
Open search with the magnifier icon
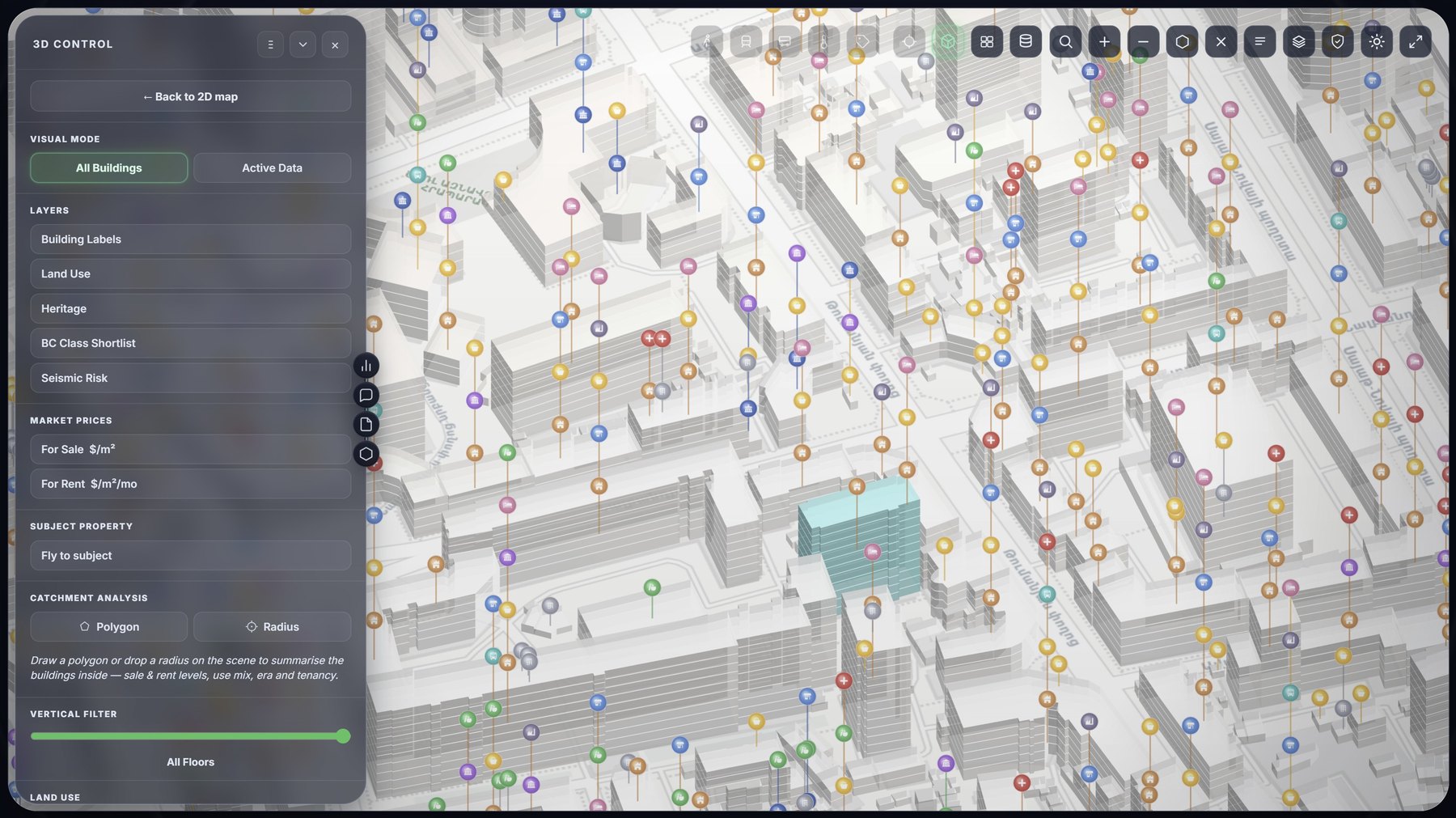(x=1066, y=41)
